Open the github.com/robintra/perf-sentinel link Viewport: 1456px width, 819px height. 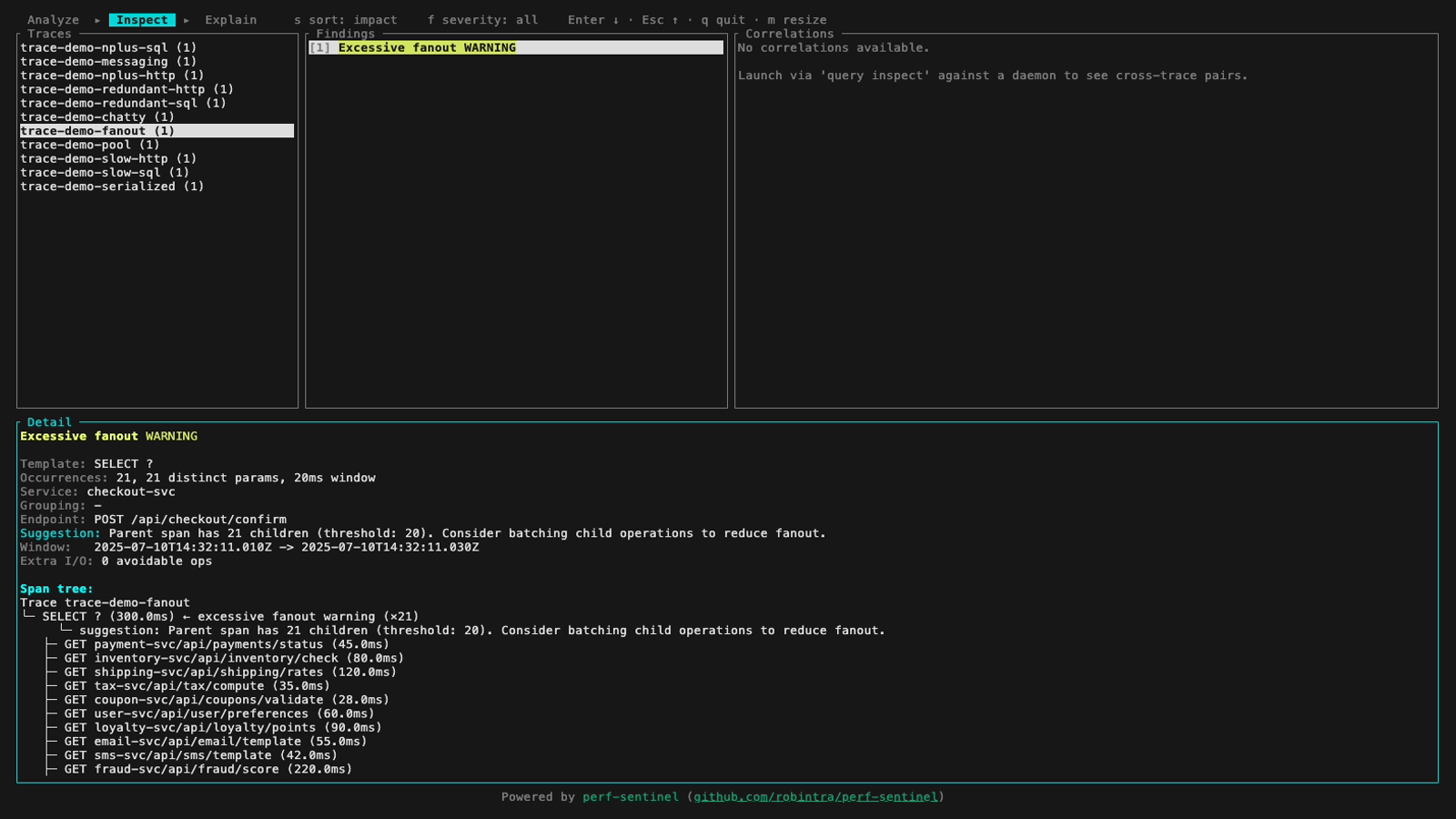(x=815, y=797)
